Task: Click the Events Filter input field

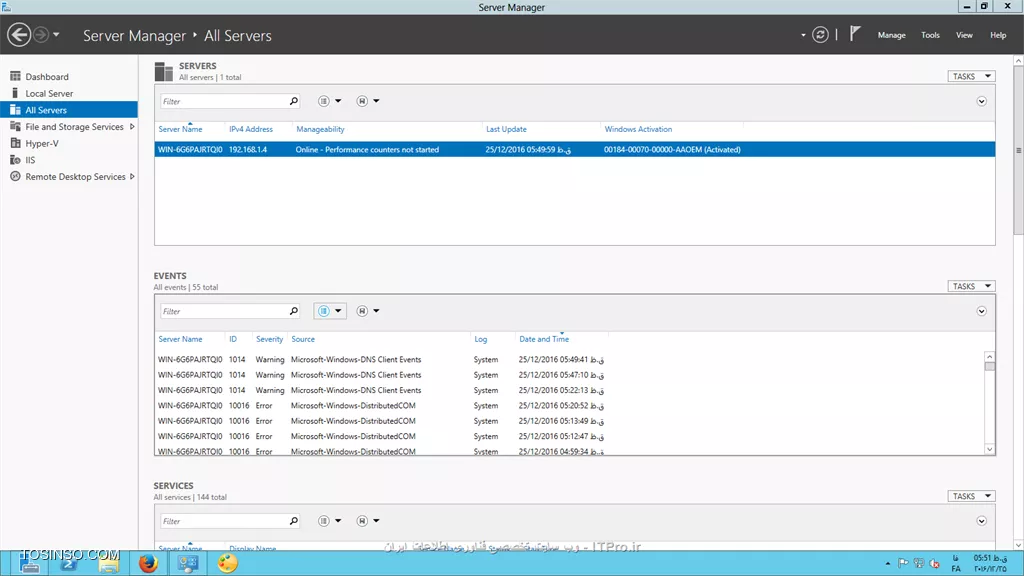Action: [223, 312]
